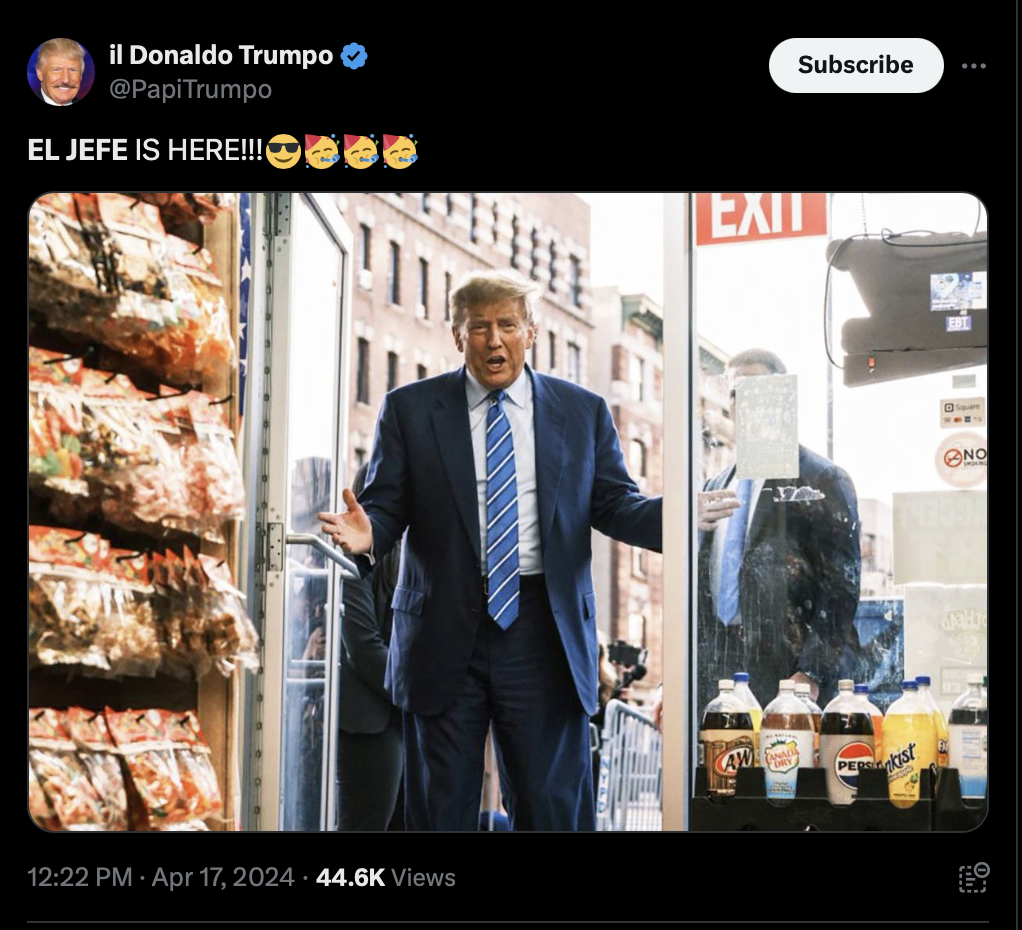Open the il Donaldo Trumpo profile avatar
This screenshot has width=1022, height=930.
61,72
